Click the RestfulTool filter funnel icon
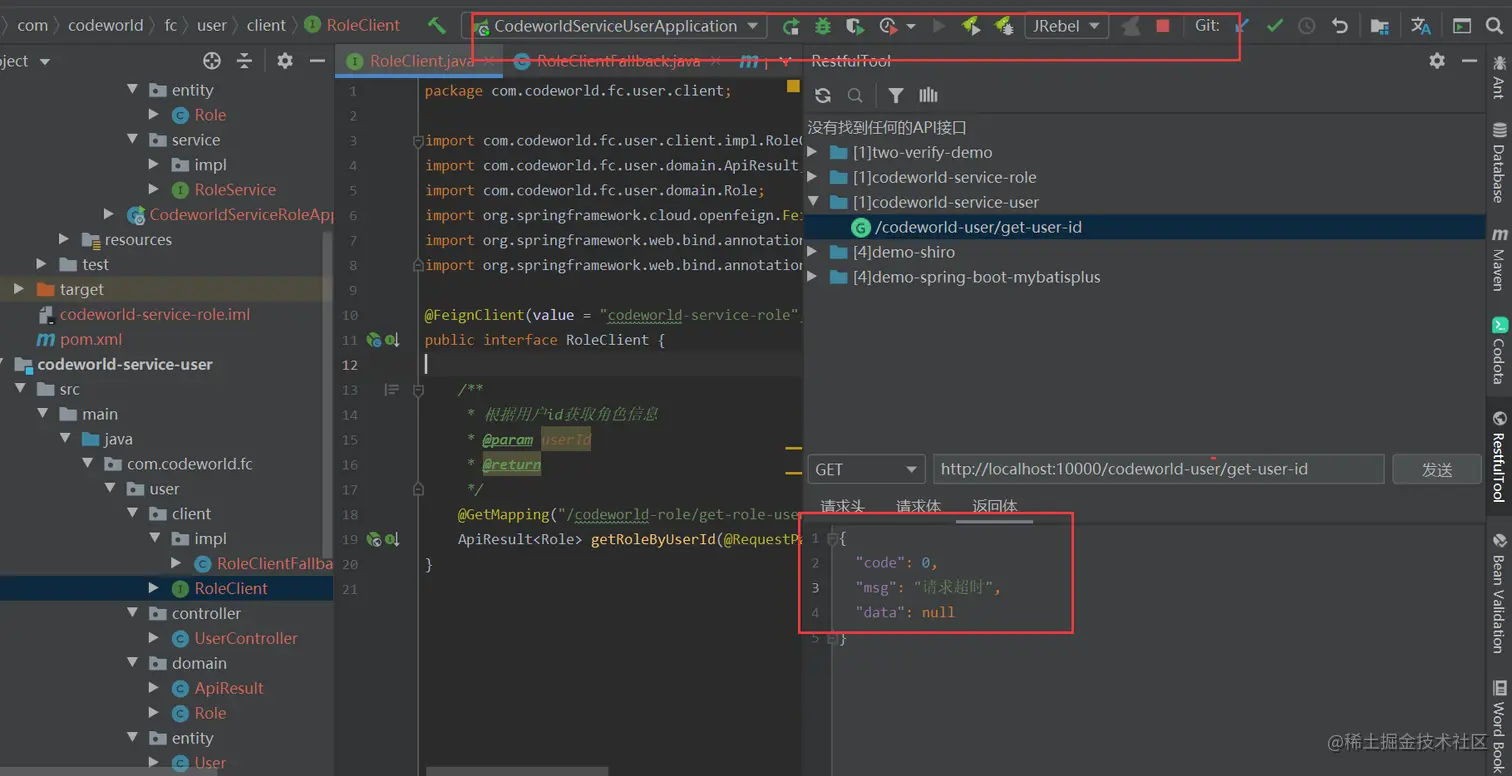This screenshot has width=1512, height=776. [896, 96]
